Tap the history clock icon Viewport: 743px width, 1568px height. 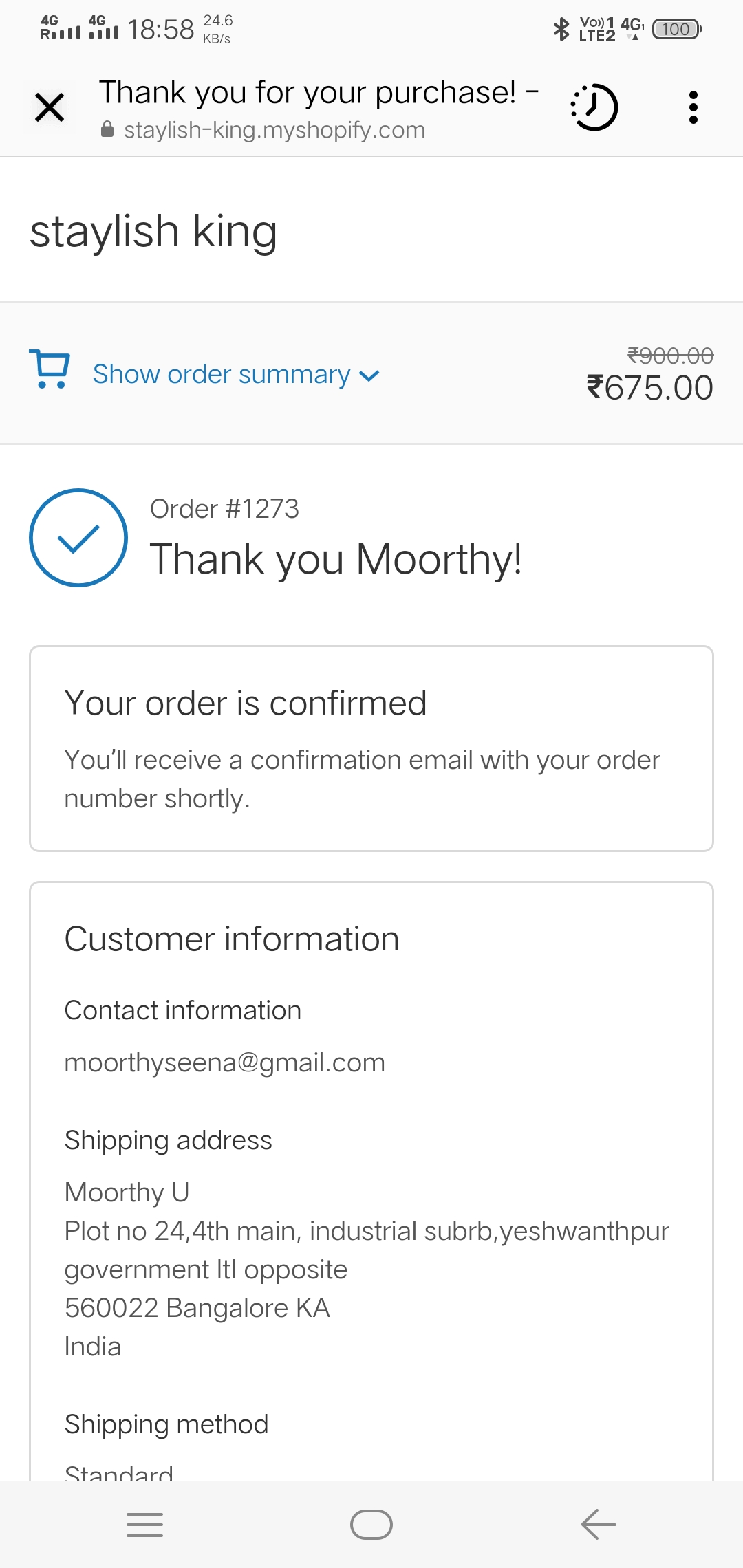pyautogui.click(x=594, y=107)
